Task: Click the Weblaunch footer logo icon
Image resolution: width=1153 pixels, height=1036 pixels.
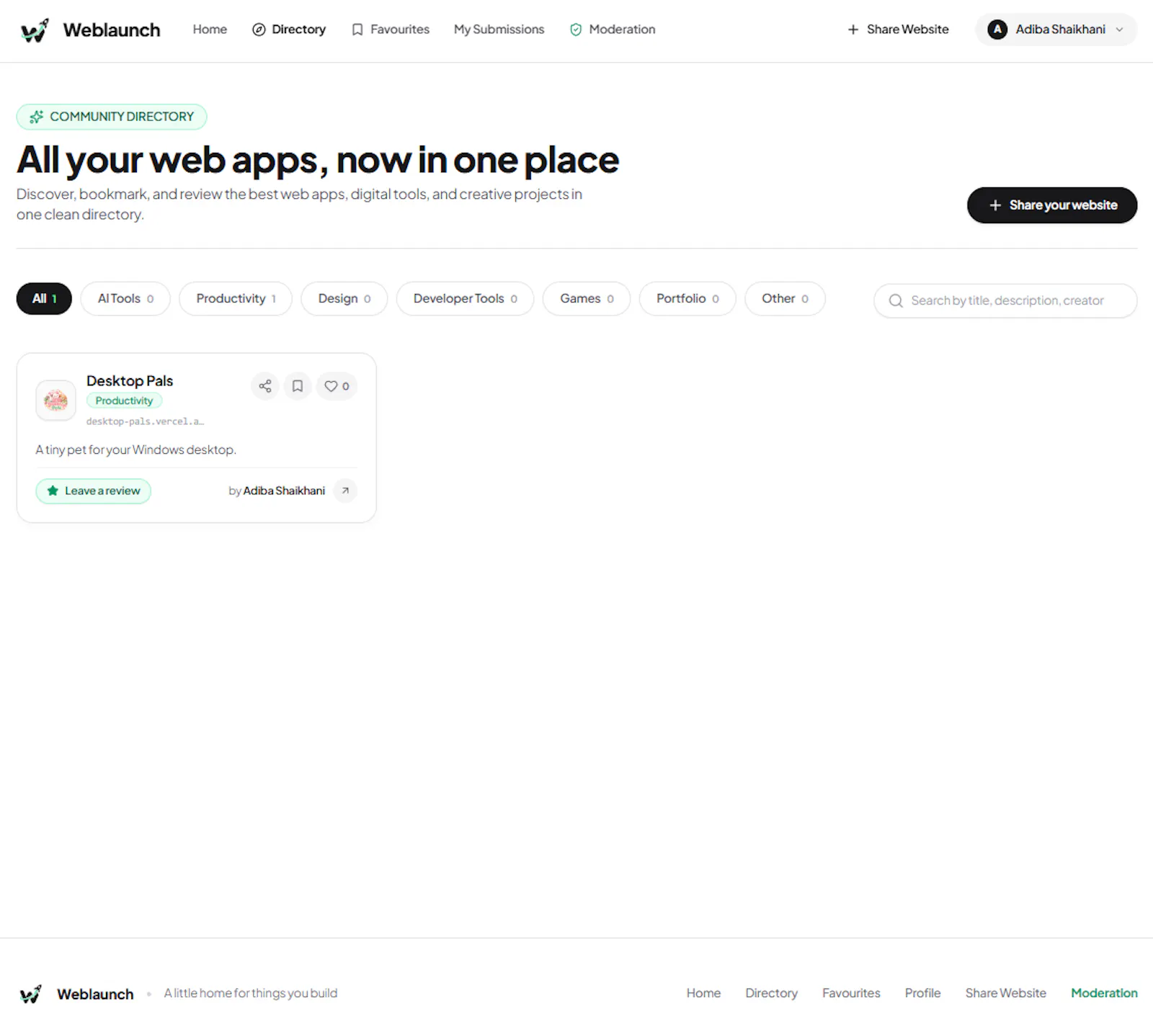Action: point(30,994)
